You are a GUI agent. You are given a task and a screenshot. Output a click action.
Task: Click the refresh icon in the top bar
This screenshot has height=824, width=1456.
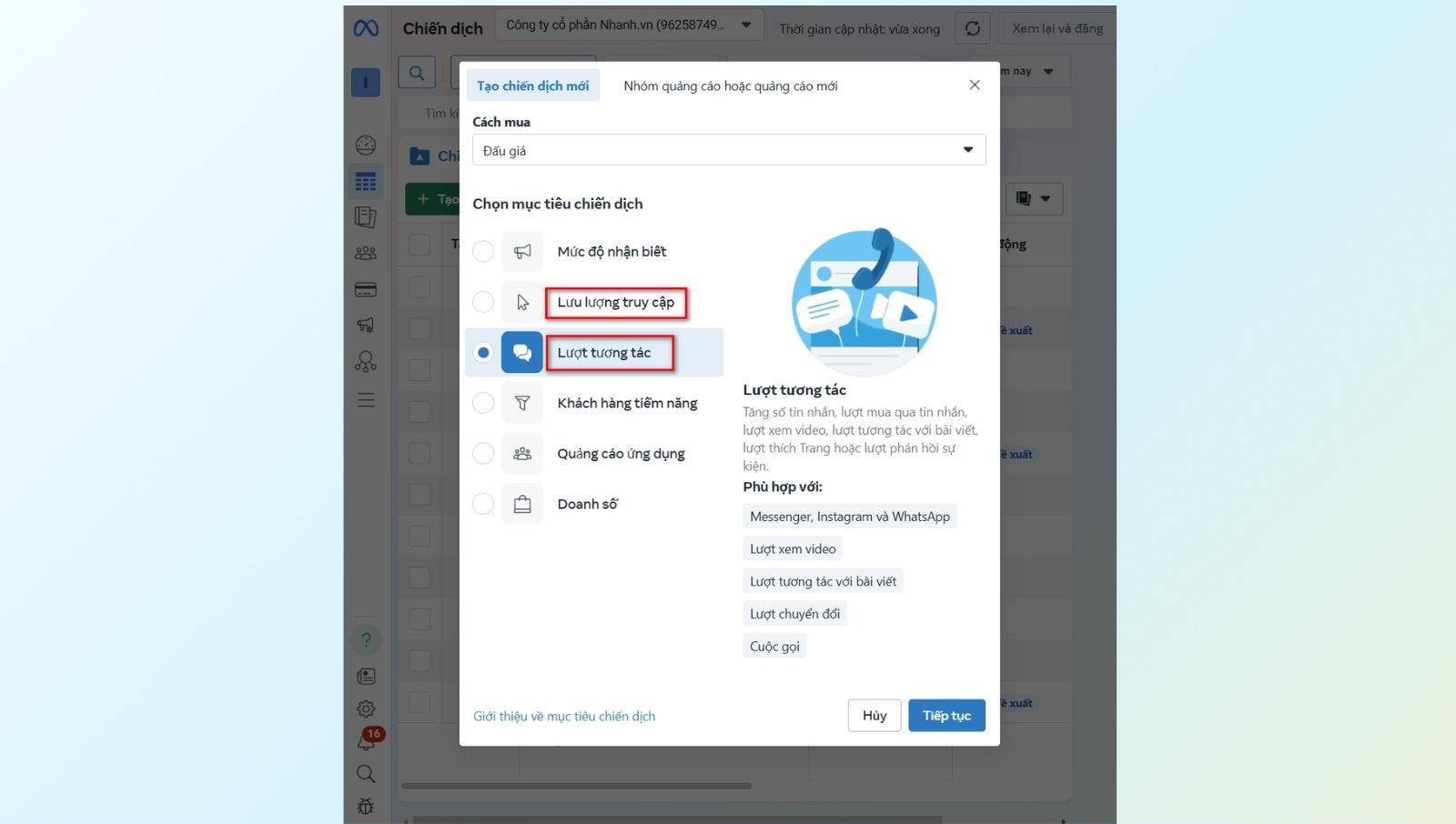(972, 28)
